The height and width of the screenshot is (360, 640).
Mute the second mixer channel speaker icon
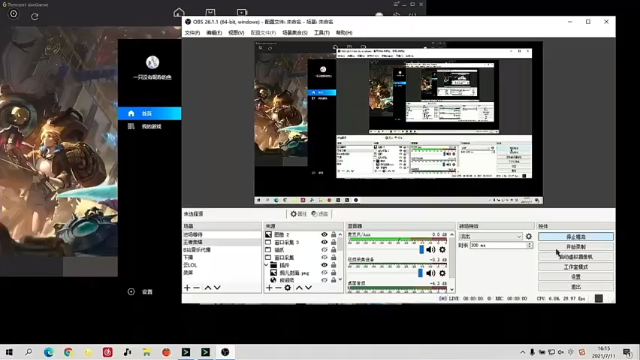431,273
